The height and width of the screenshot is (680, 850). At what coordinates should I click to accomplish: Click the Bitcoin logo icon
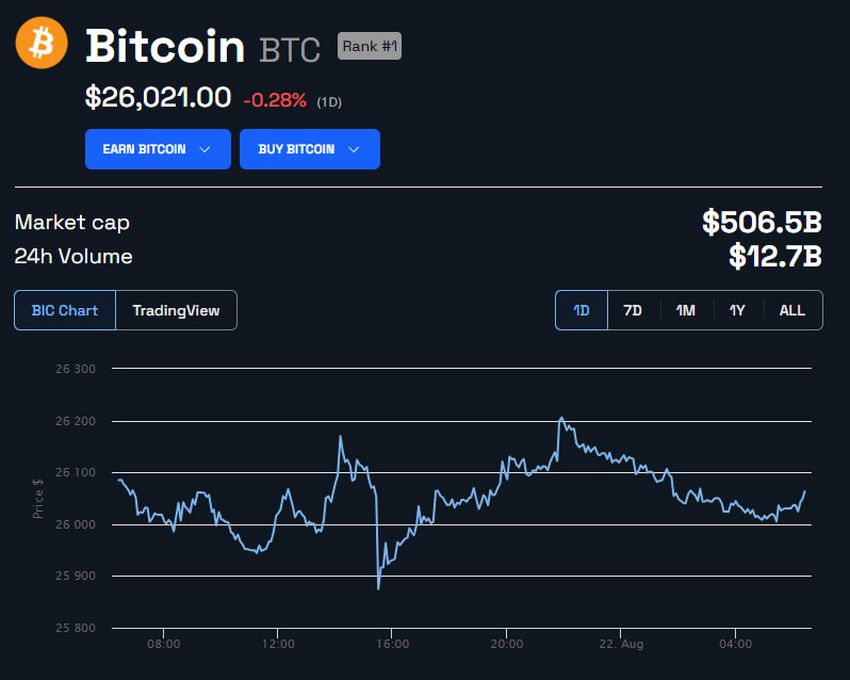(40, 44)
